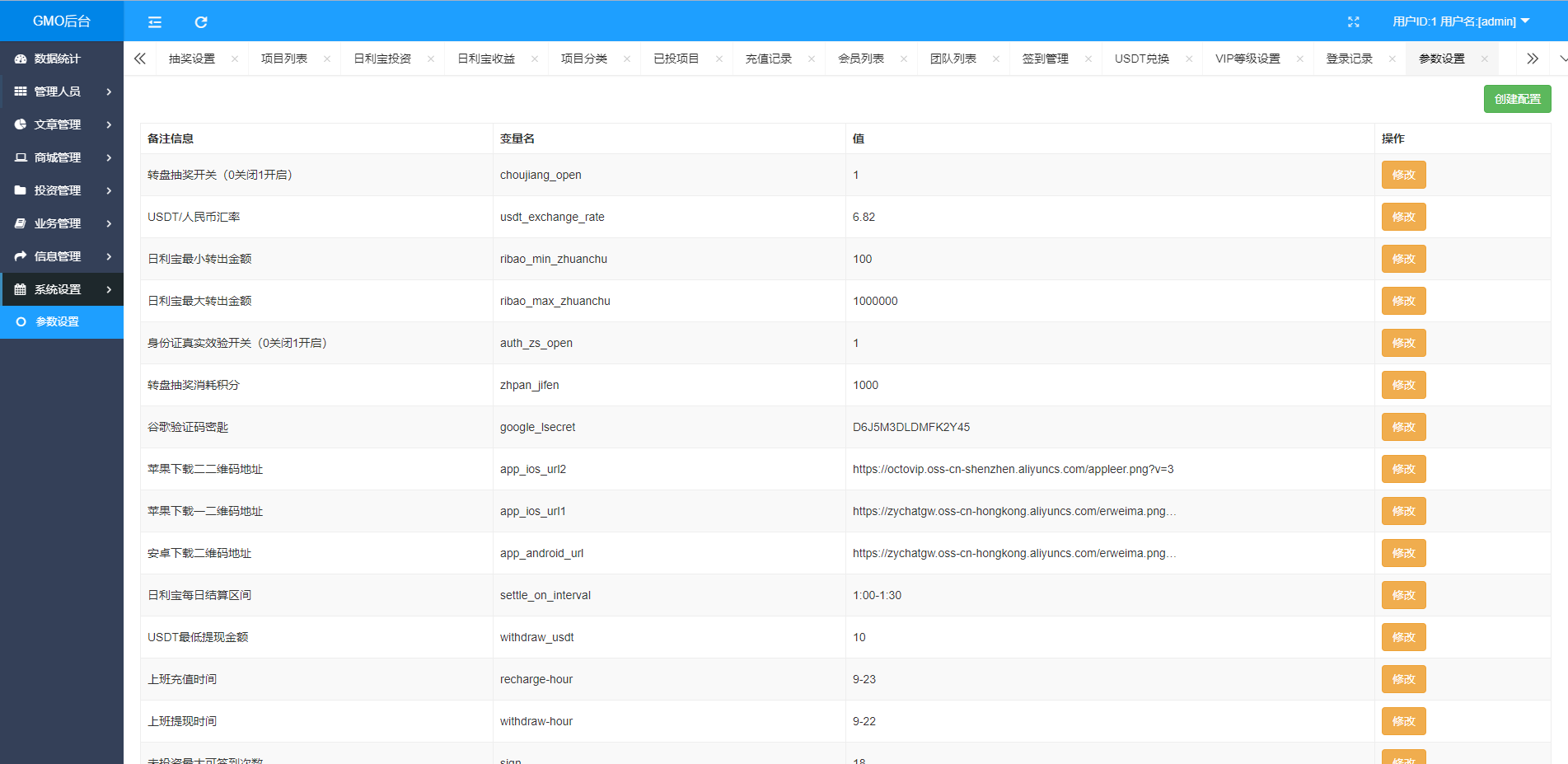Expand the 管理人员 submenu arrow
Screen dimensions: 1568x764
(x=109, y=91)
